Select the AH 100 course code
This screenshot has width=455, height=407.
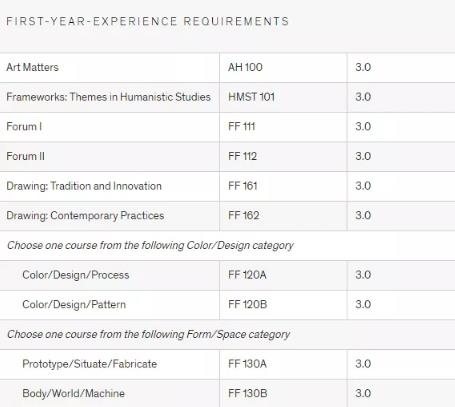point(245,67)
